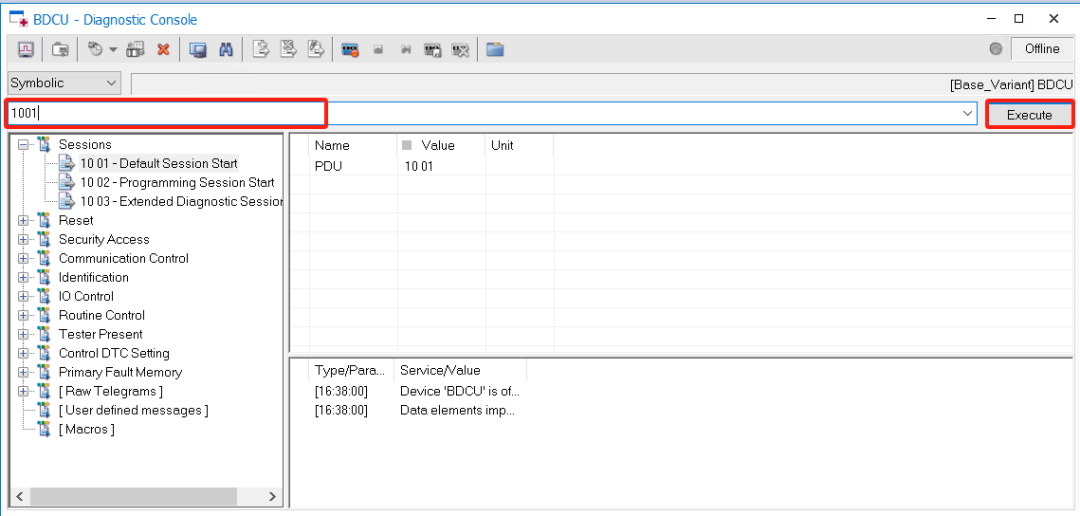
Task: Open the Symbolic display mode dropdown
Action: pos(64,83)
